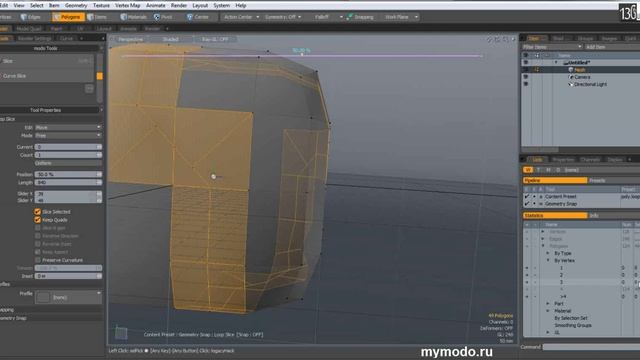Open the Falloff dropdown

pos(328,17)
